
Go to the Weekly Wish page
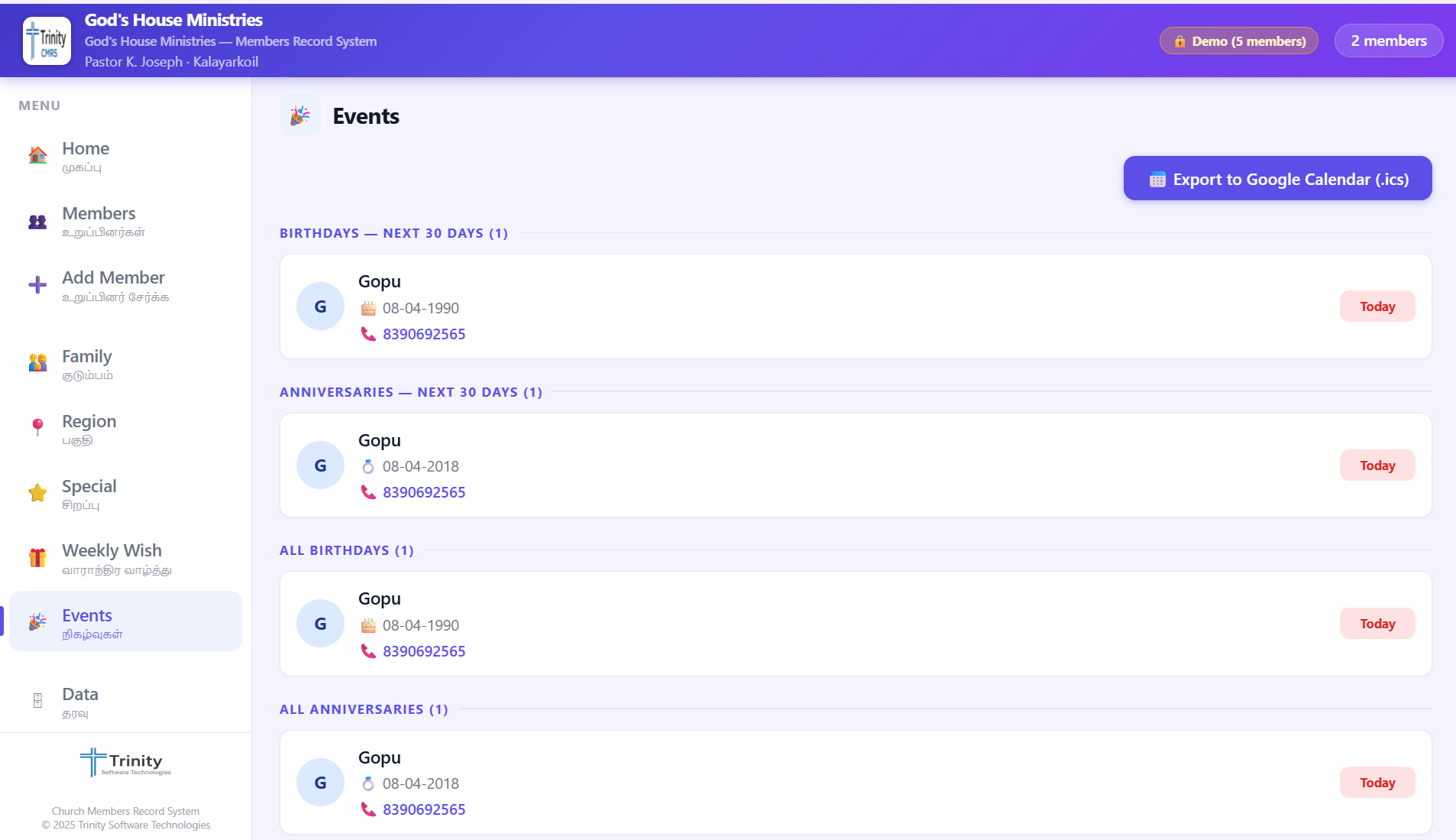tap(112, 551)
